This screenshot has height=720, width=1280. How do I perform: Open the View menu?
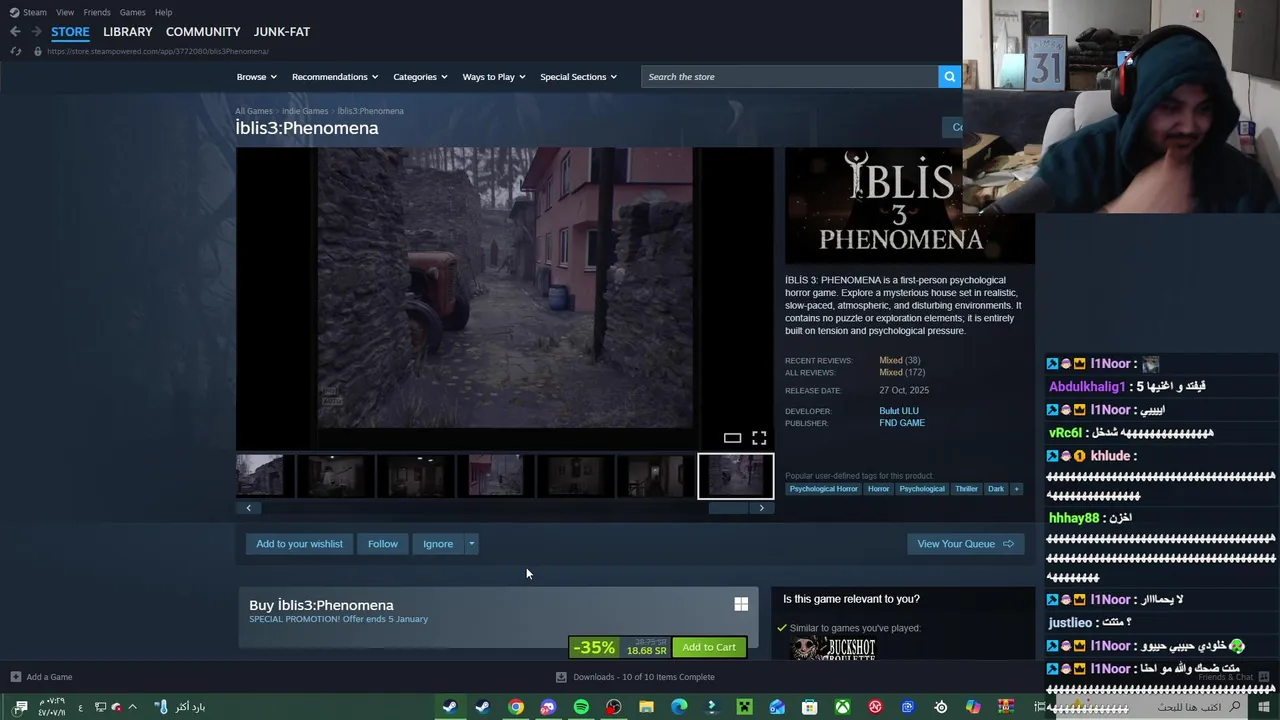click(65, 12)
